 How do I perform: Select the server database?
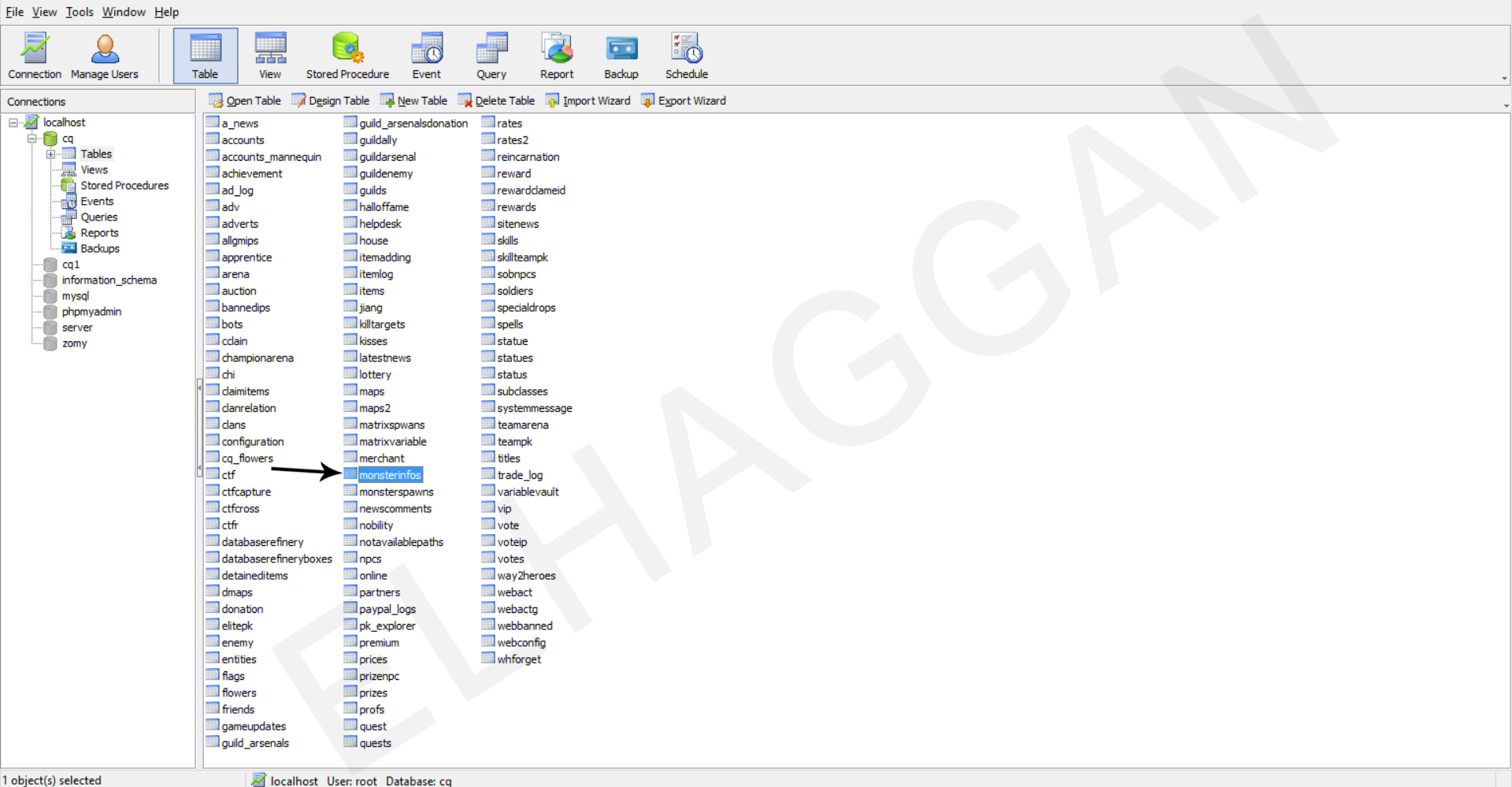point(77,327)
